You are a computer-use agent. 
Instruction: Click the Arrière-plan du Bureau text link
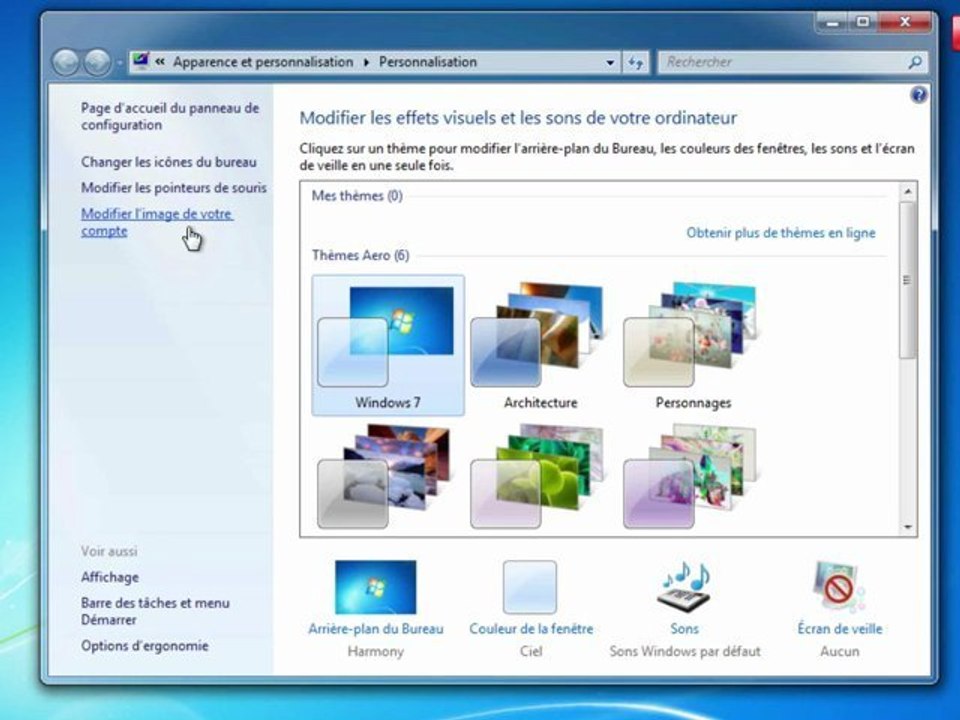pyautogui.click(x=375, y=629)
